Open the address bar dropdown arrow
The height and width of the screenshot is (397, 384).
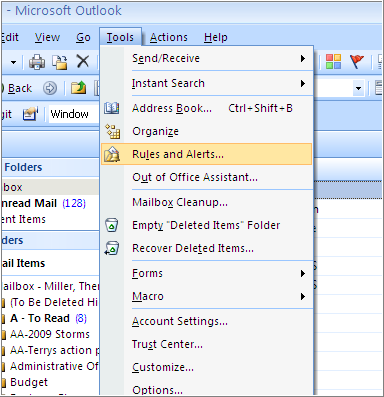tap(358, 88)
